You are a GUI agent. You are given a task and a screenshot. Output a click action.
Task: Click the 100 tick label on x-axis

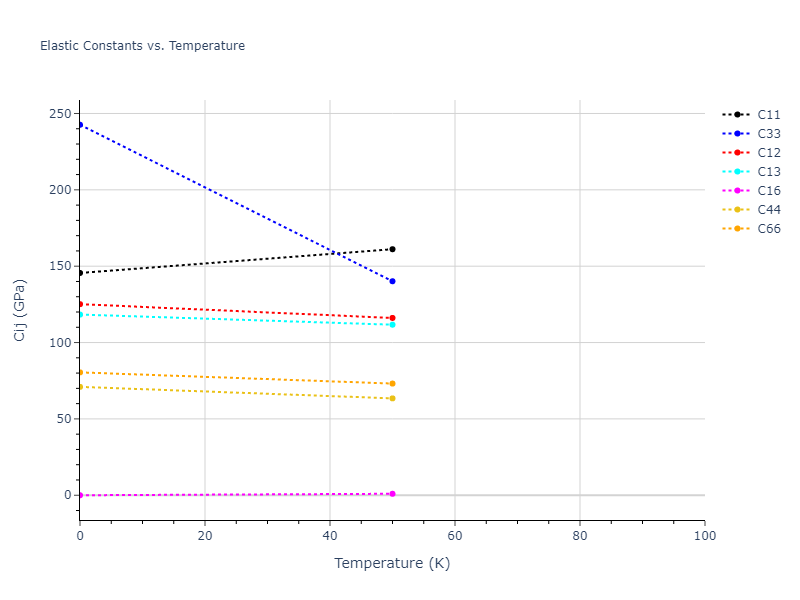tap(704, 537)
